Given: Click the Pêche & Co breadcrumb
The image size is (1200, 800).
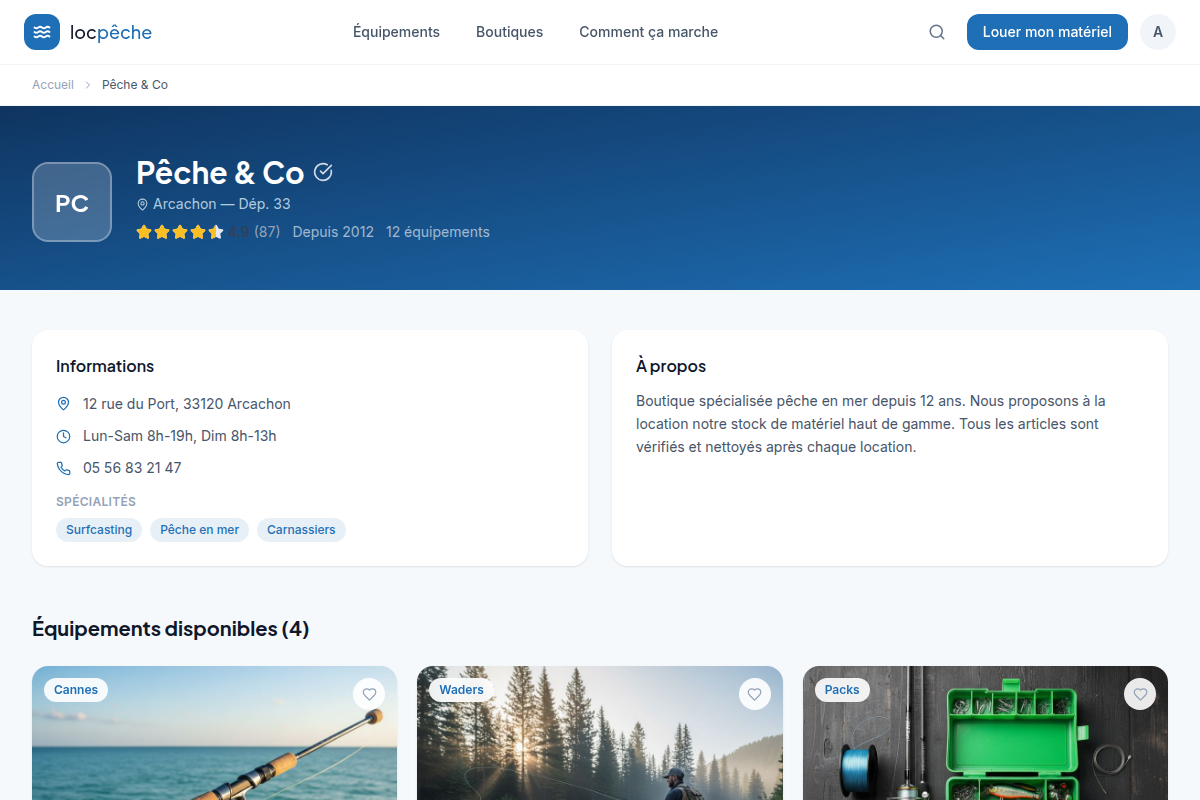Looking at the screenshot, I should click(135, 85).
